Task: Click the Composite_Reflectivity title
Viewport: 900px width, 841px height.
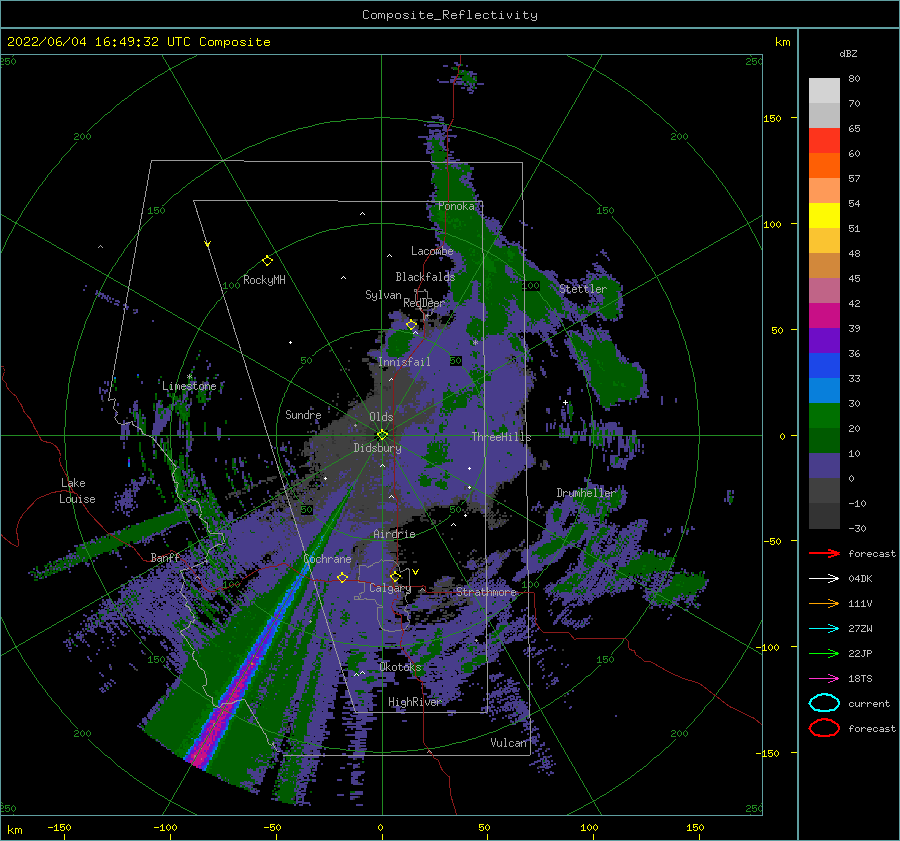Action: pos(450,15)
